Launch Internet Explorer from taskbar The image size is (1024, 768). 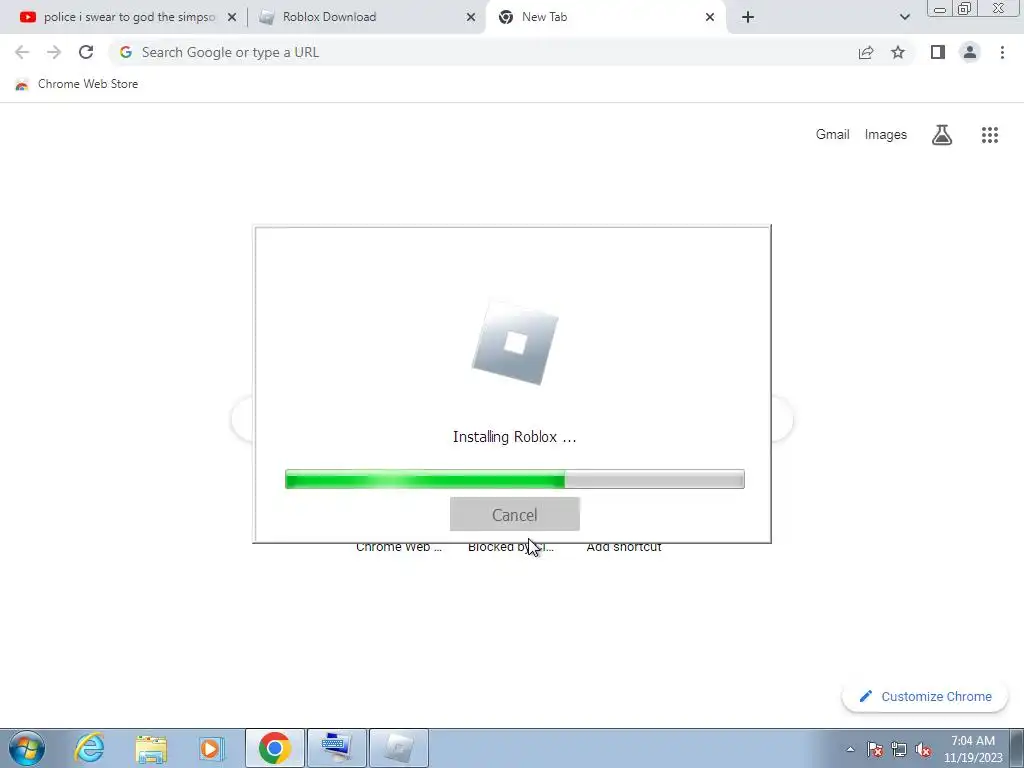click(89, 748)
